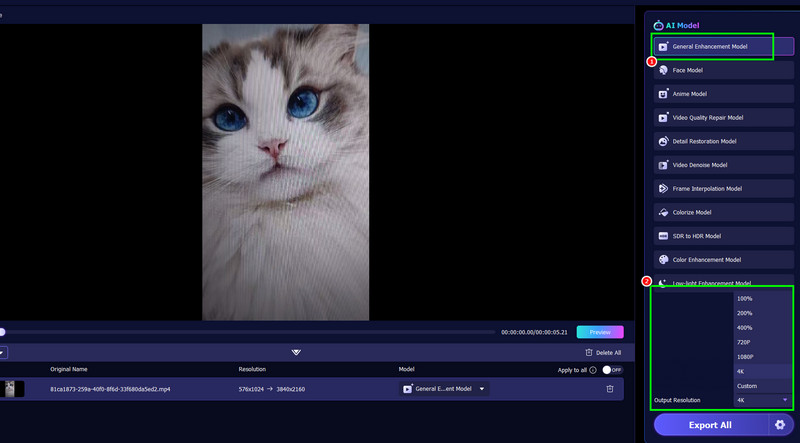Choose the Face Model option
This screenshot has width=800, height=443.
[723, 70]
